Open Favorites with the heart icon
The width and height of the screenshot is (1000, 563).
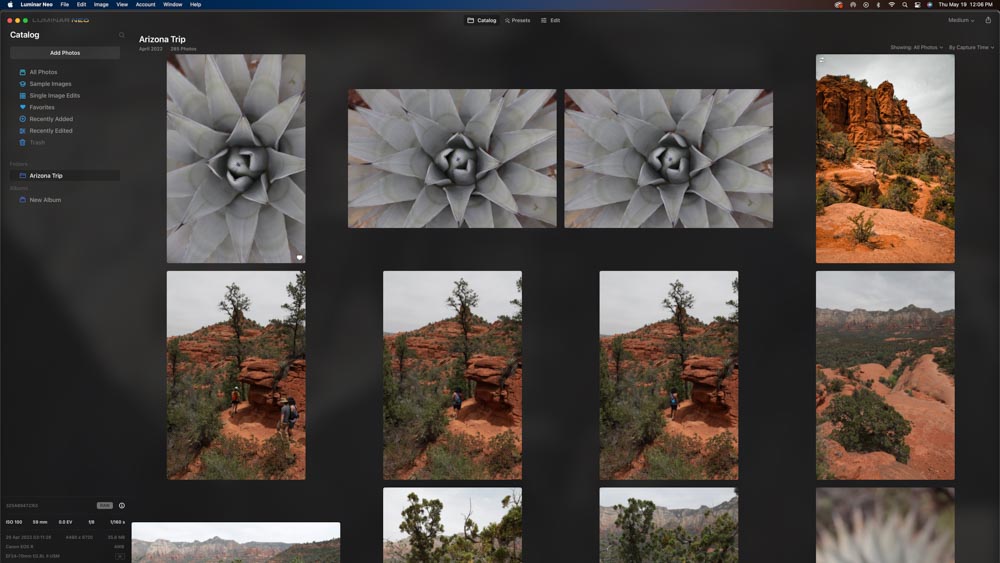click(23, 107)
